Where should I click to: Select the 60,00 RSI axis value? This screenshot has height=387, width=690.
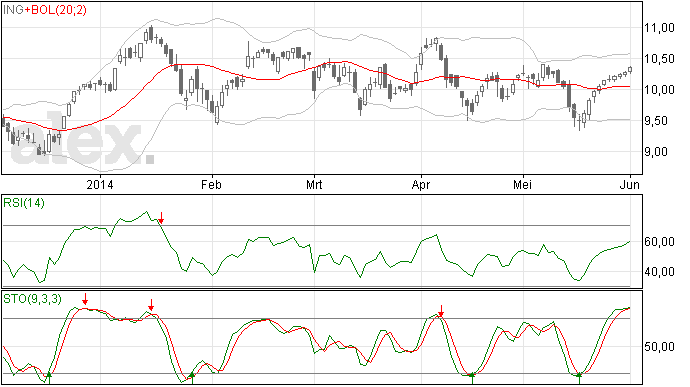pyautogui.click(x=659, y=242)
